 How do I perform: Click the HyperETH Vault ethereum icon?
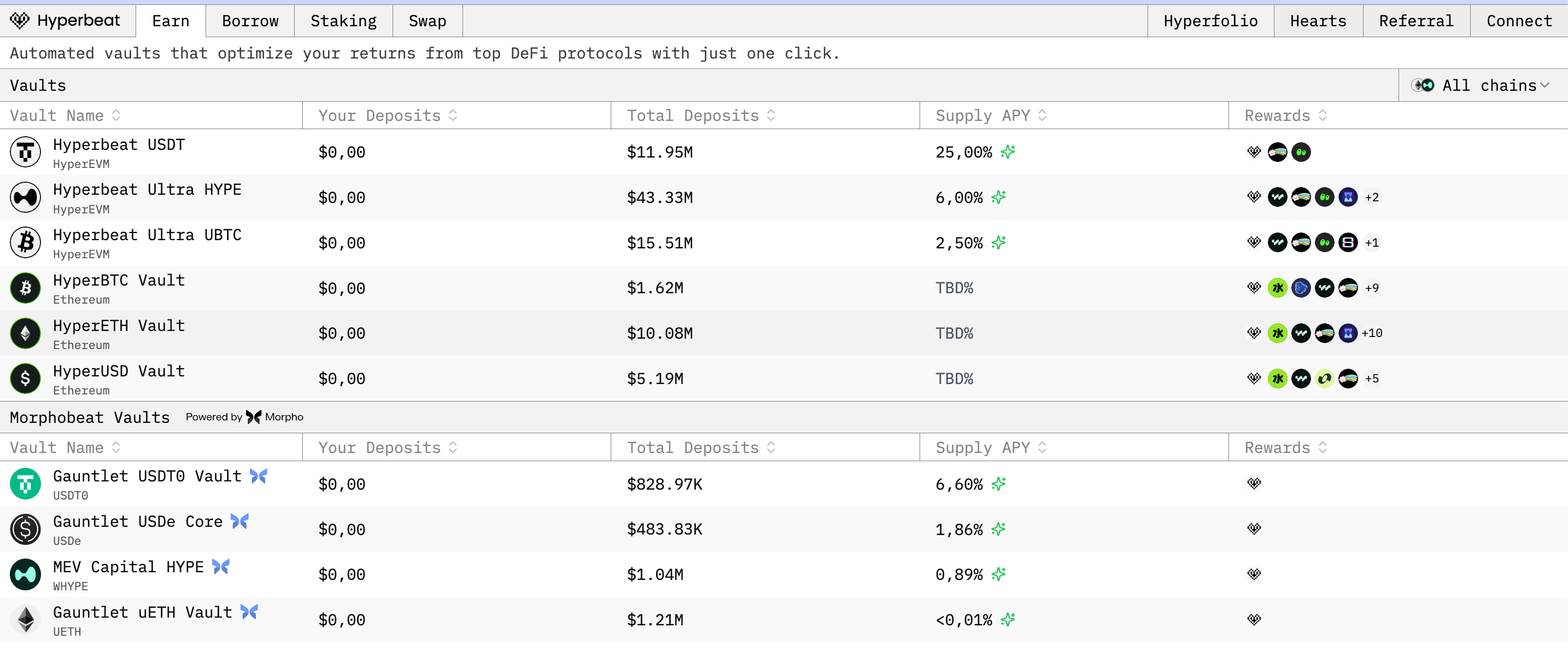tap(26, 333)
